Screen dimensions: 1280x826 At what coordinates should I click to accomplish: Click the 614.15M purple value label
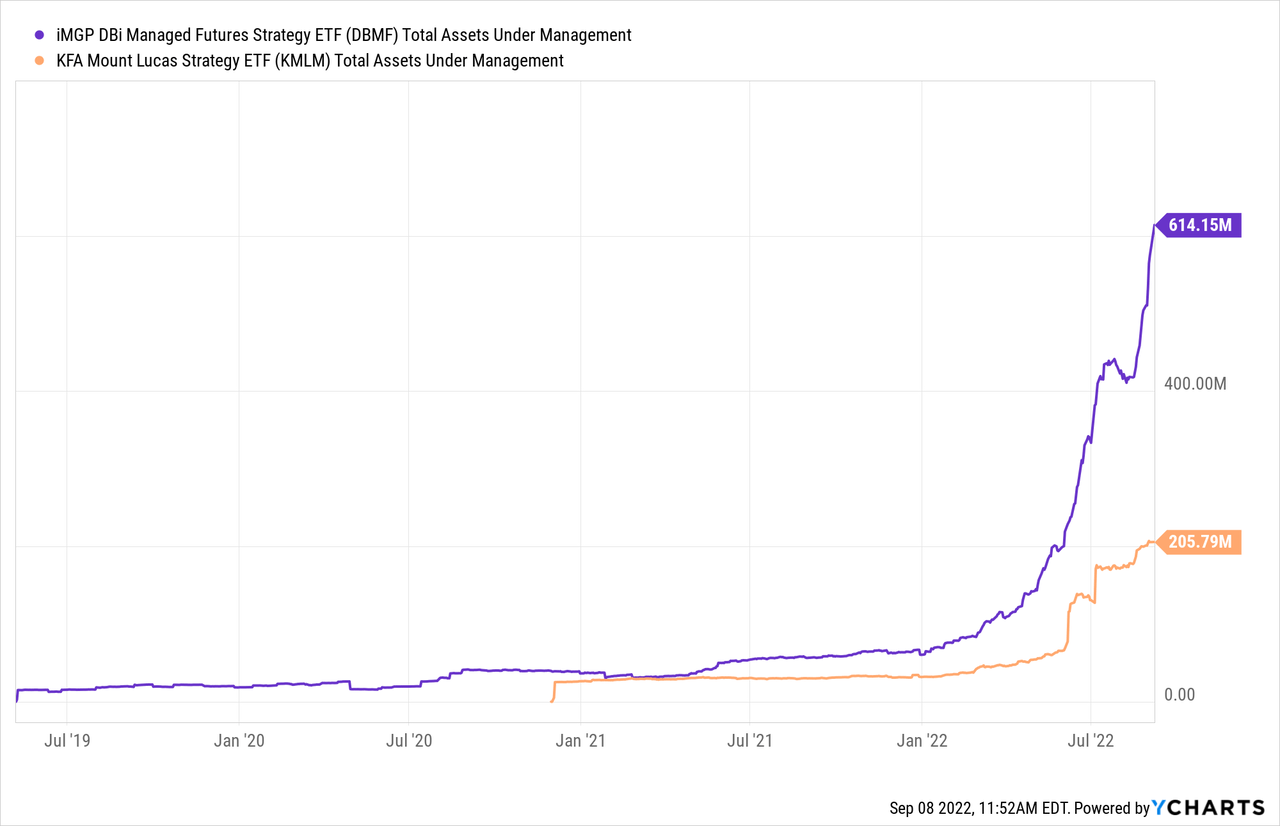point(1198,225)
